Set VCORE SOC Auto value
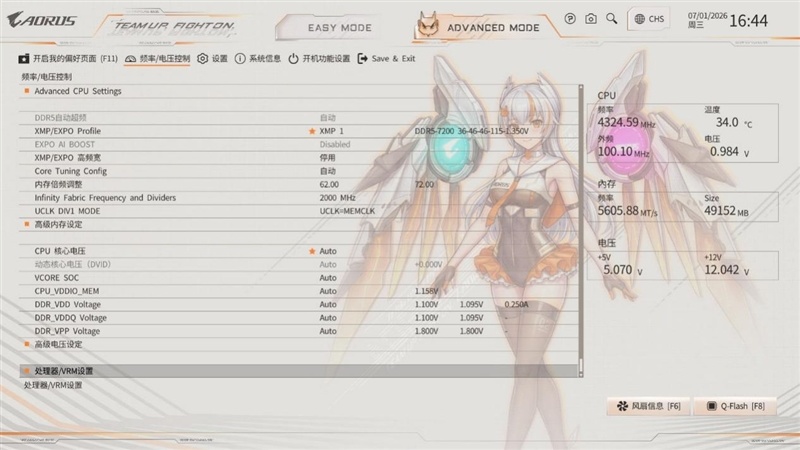 328,278
